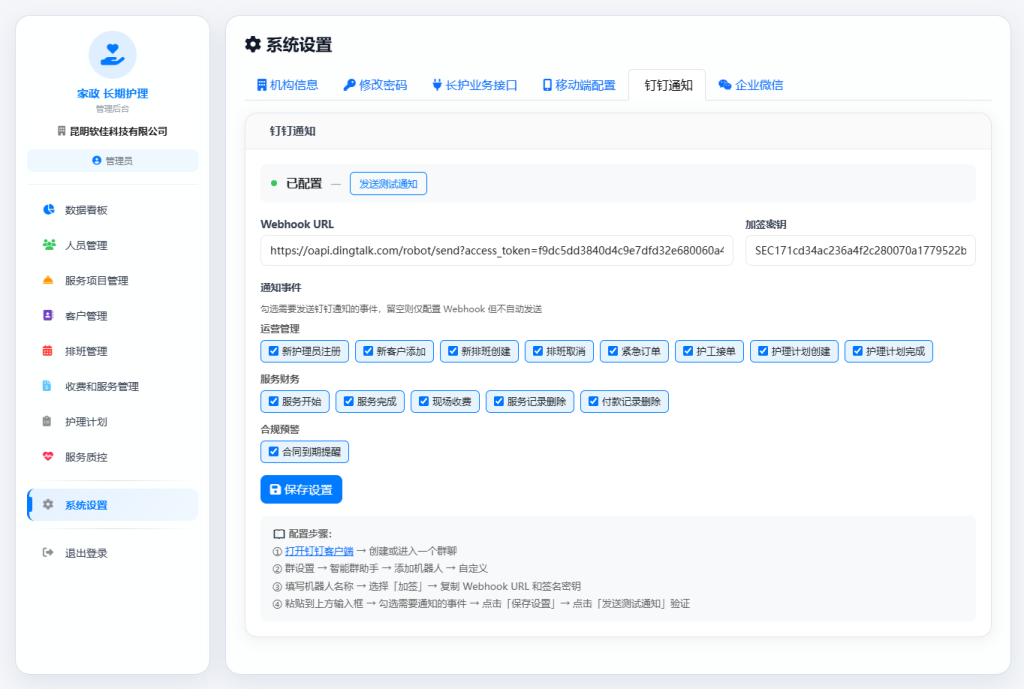The image size is (1024, 689).
Task: Click the key icon on 修改密码 tab
Action: click(349, 85)
